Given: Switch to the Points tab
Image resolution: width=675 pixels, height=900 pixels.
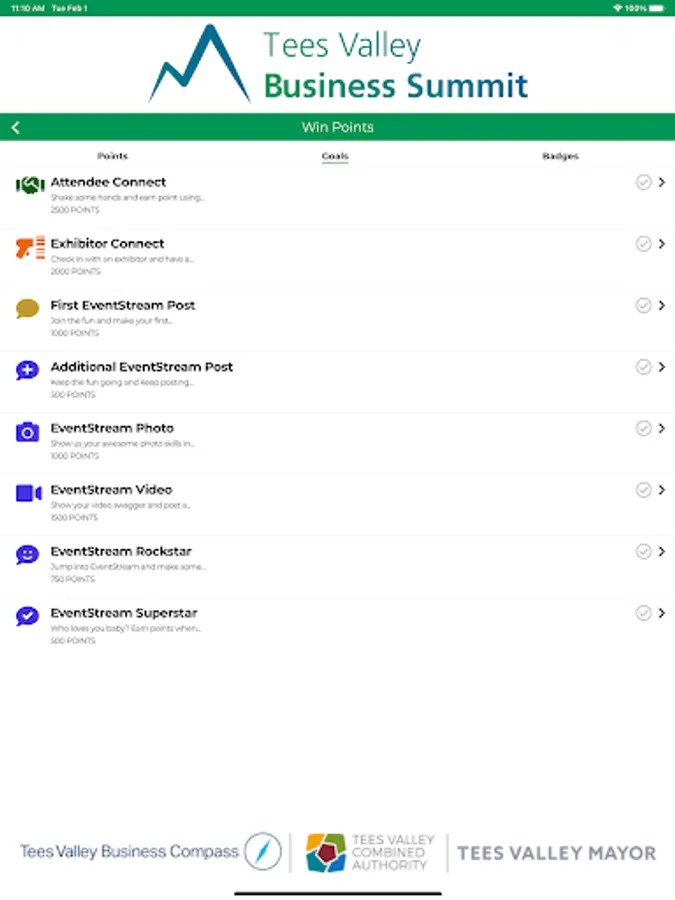Looking at the screenshot, I should coord(112,156).
